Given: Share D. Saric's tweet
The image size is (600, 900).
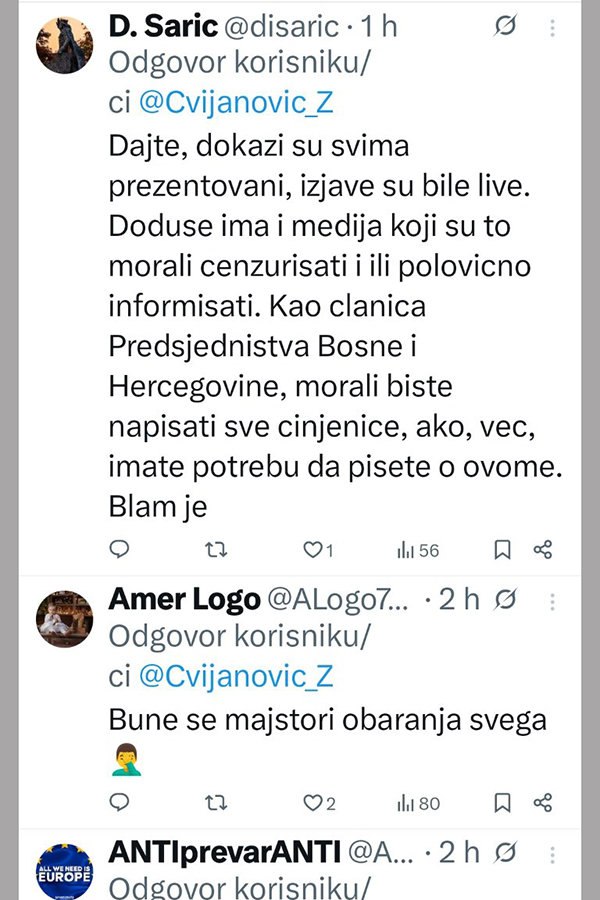Looking at the screenshot, I should (x=543, y=549).
